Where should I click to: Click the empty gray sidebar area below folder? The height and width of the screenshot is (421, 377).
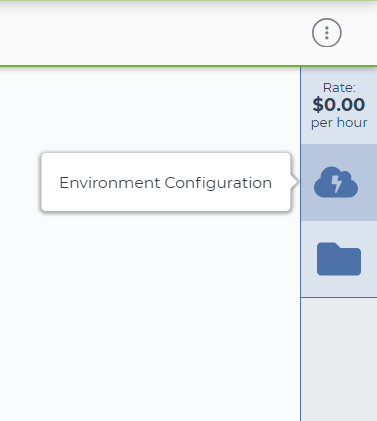pyautogui.click(x=339, y=359)
